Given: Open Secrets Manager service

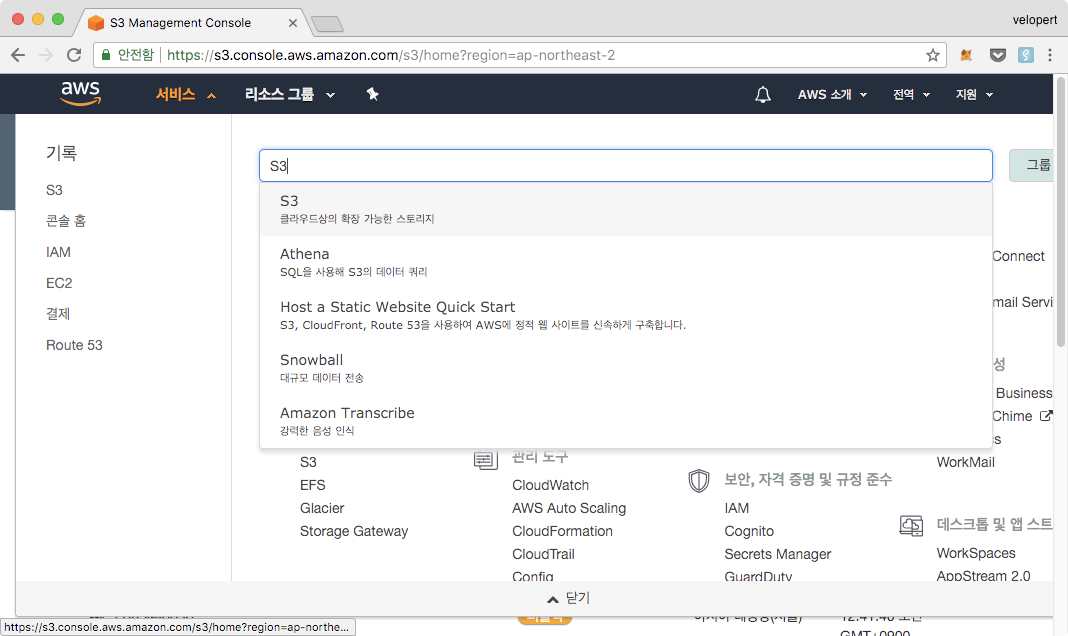Looking at the screenshot, I should pyautogui.click(x=777, y=554).
